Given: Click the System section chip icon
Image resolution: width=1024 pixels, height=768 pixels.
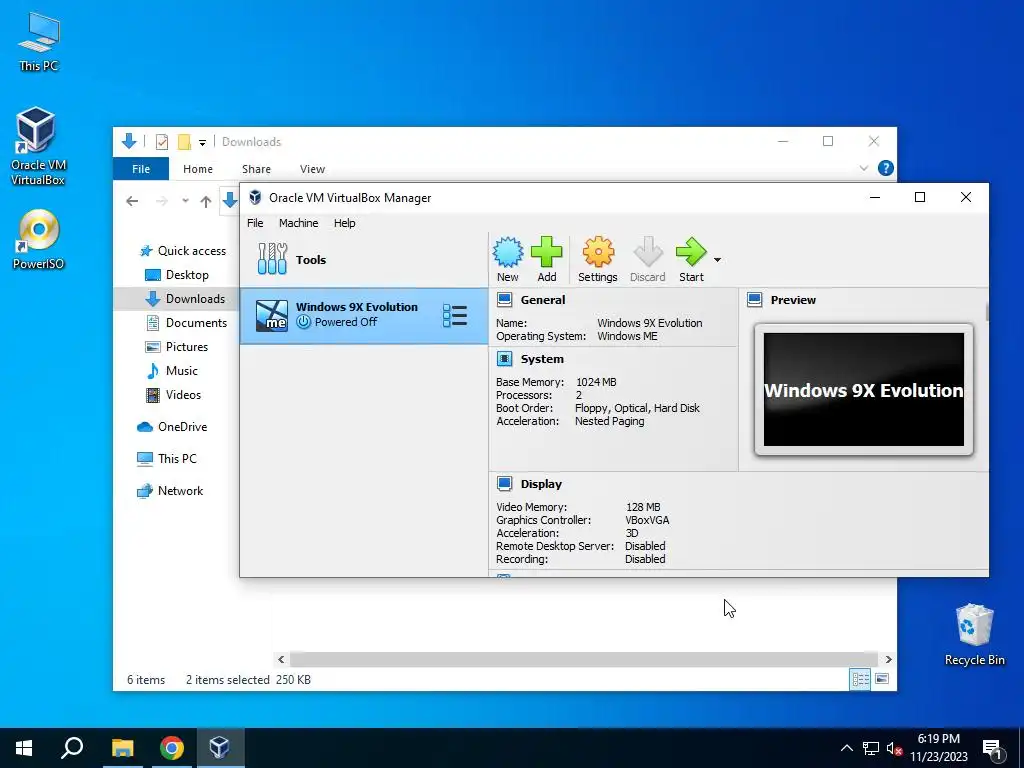Looking at the screenshot, I should [504, 359].
